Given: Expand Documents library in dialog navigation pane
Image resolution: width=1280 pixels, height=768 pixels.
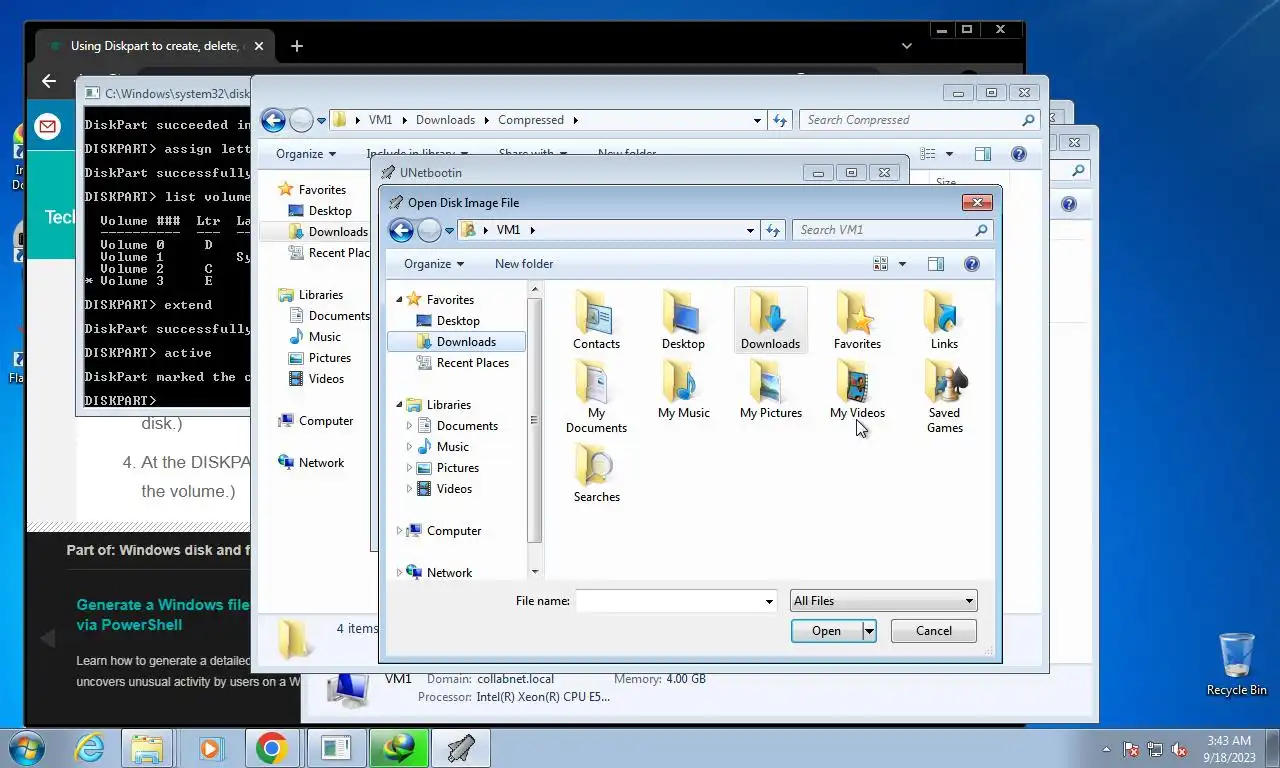Looking at the screenshot, I should 409,426.
